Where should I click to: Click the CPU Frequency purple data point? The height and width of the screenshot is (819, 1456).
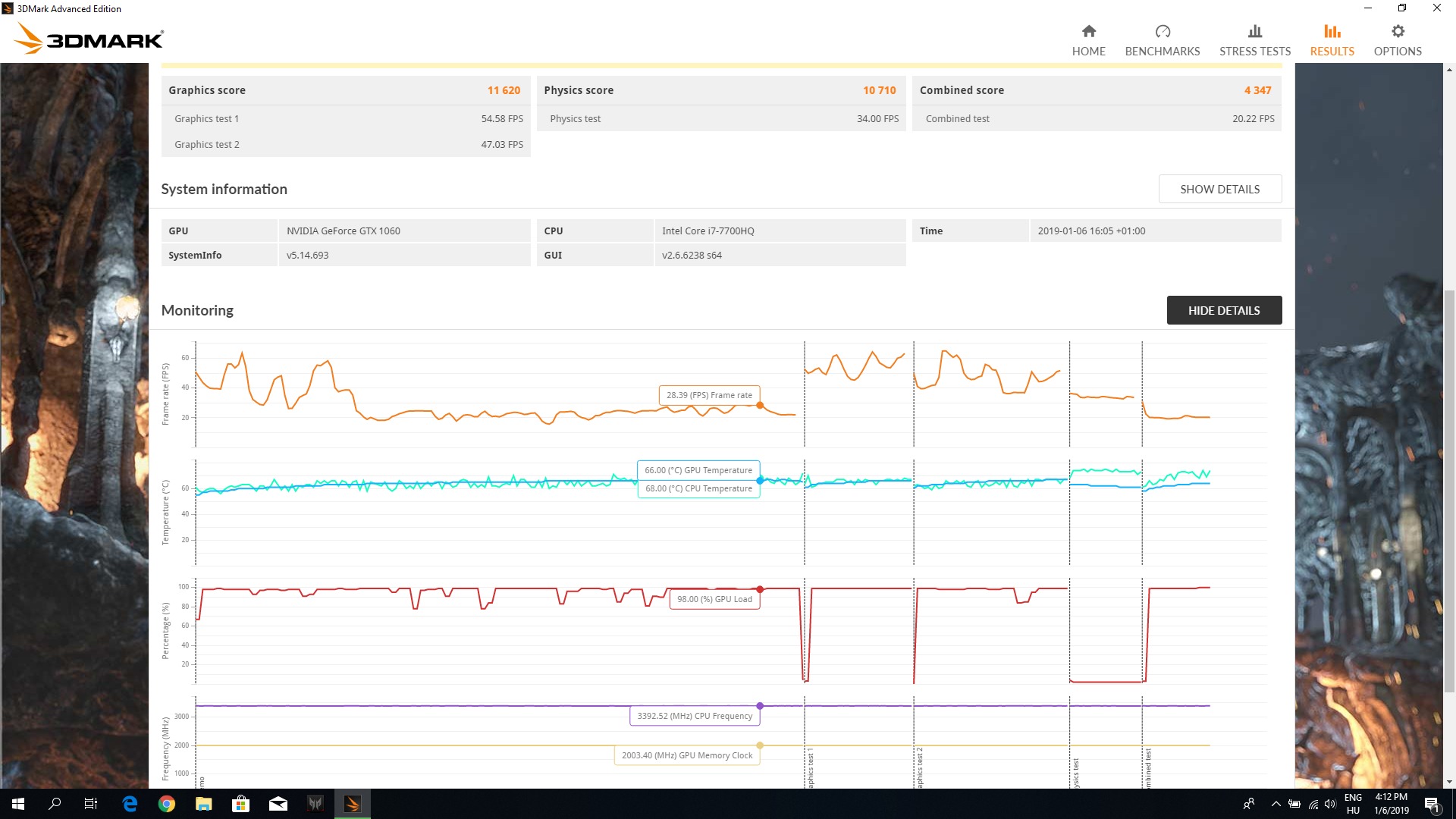[760, 706]
